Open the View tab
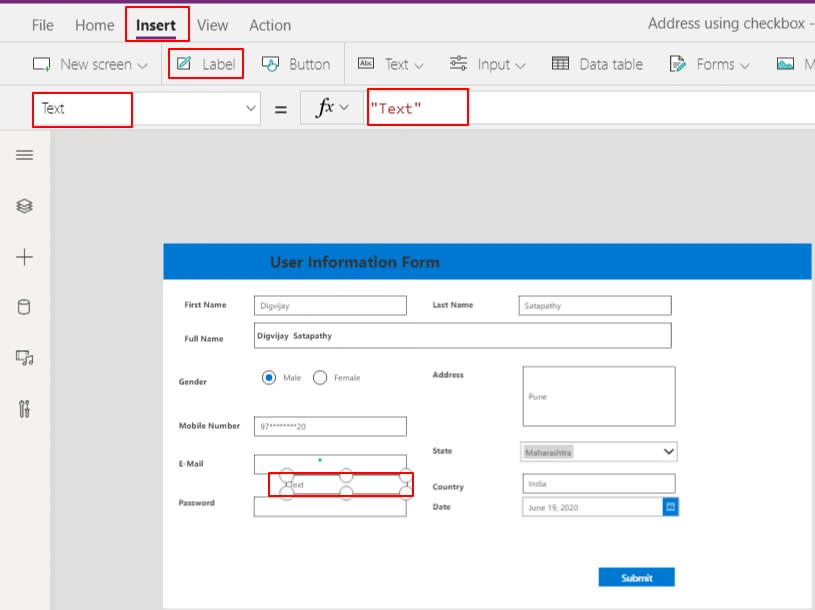815x610 pixels. [x=212, y=25]
